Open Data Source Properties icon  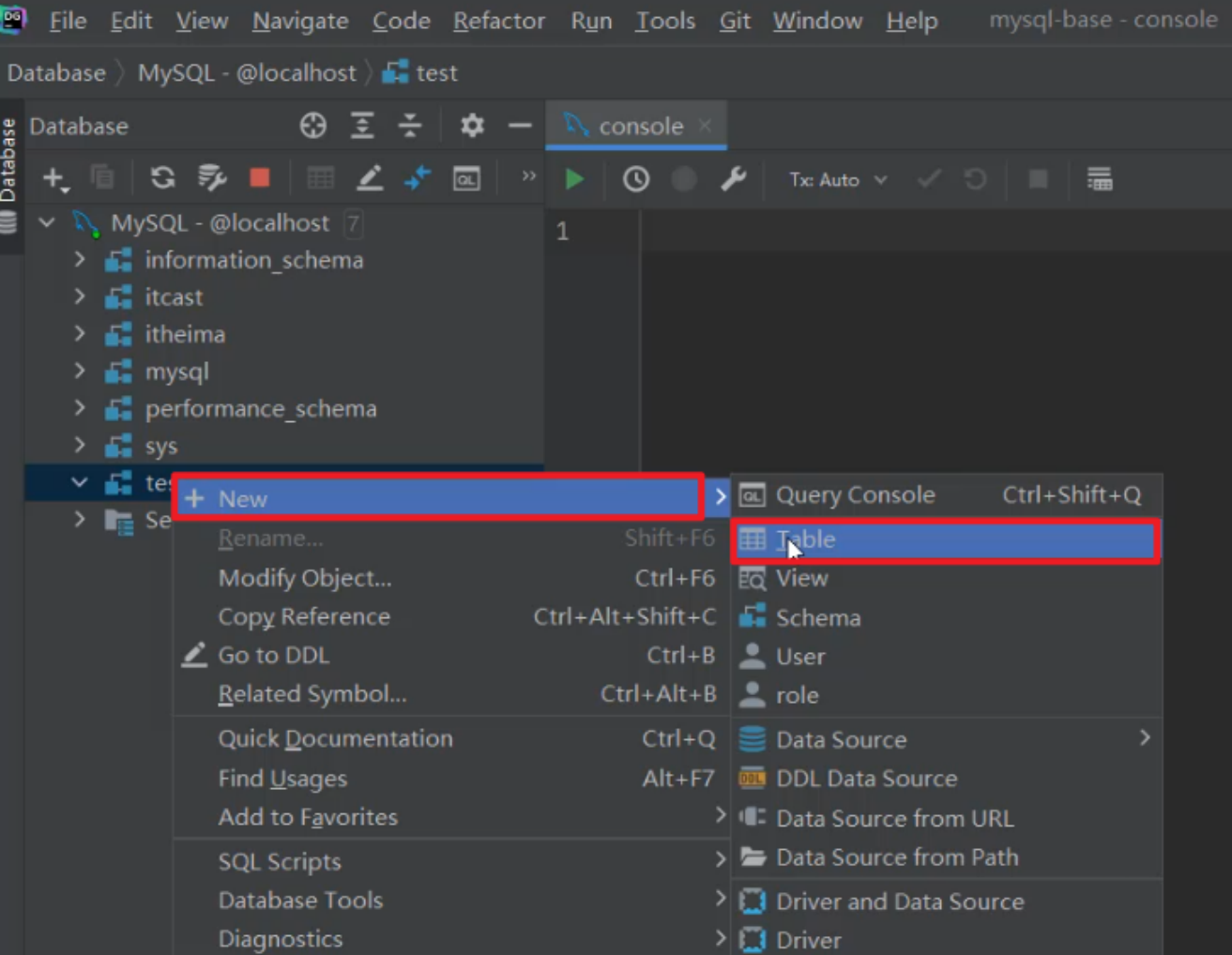pyautogui.click(x=212, y=177)
